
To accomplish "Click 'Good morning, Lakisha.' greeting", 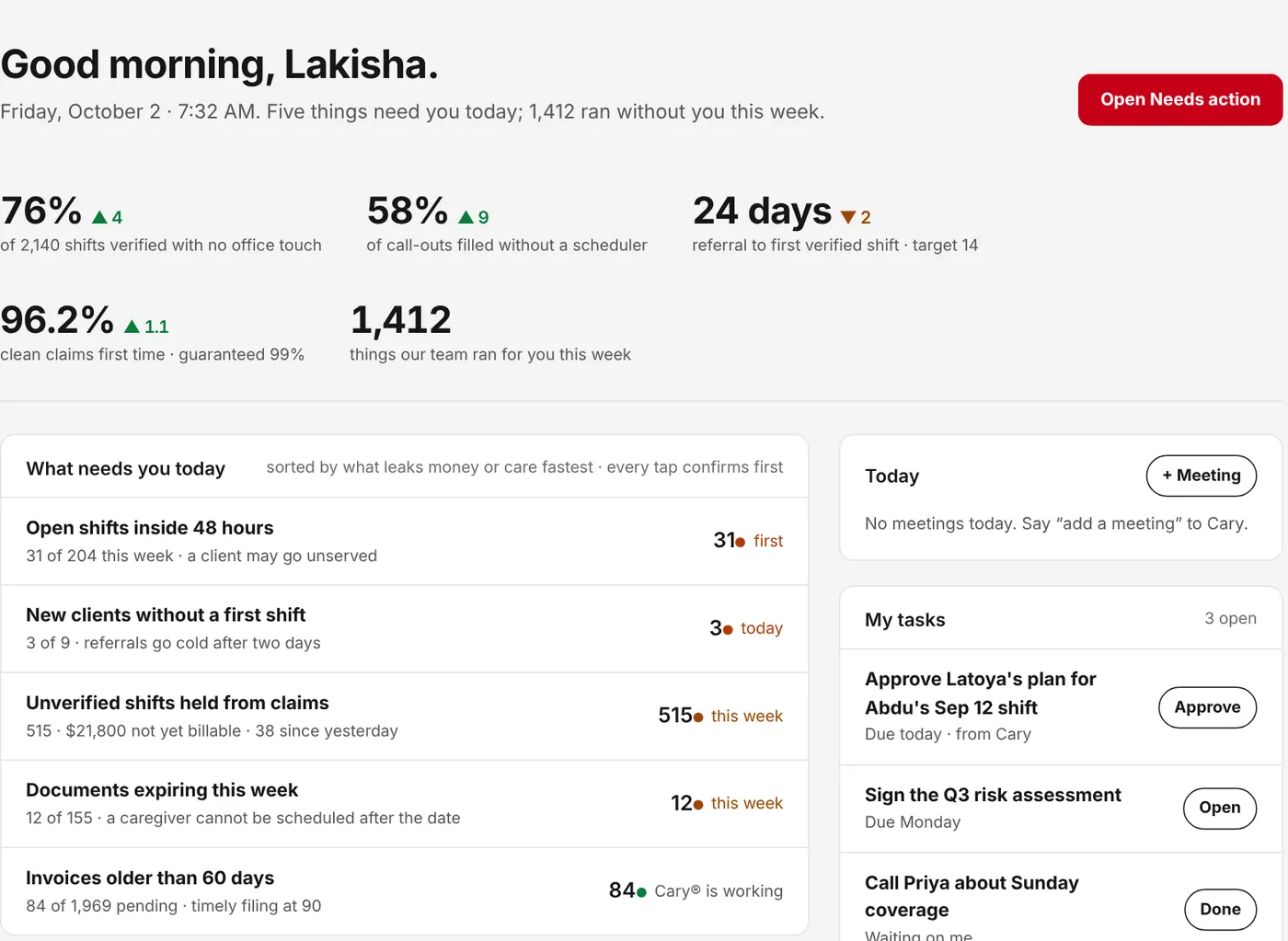I will [x=219, y=64].
